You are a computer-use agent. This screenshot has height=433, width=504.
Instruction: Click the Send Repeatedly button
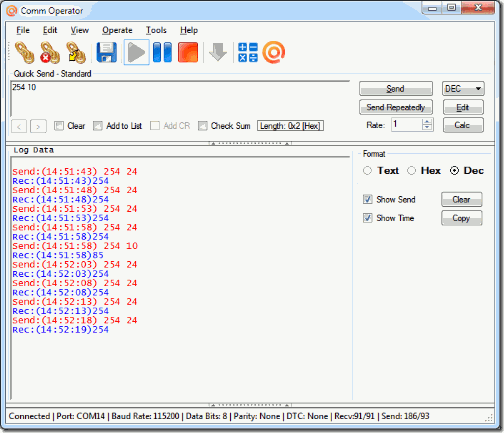(x=396, y=107)
